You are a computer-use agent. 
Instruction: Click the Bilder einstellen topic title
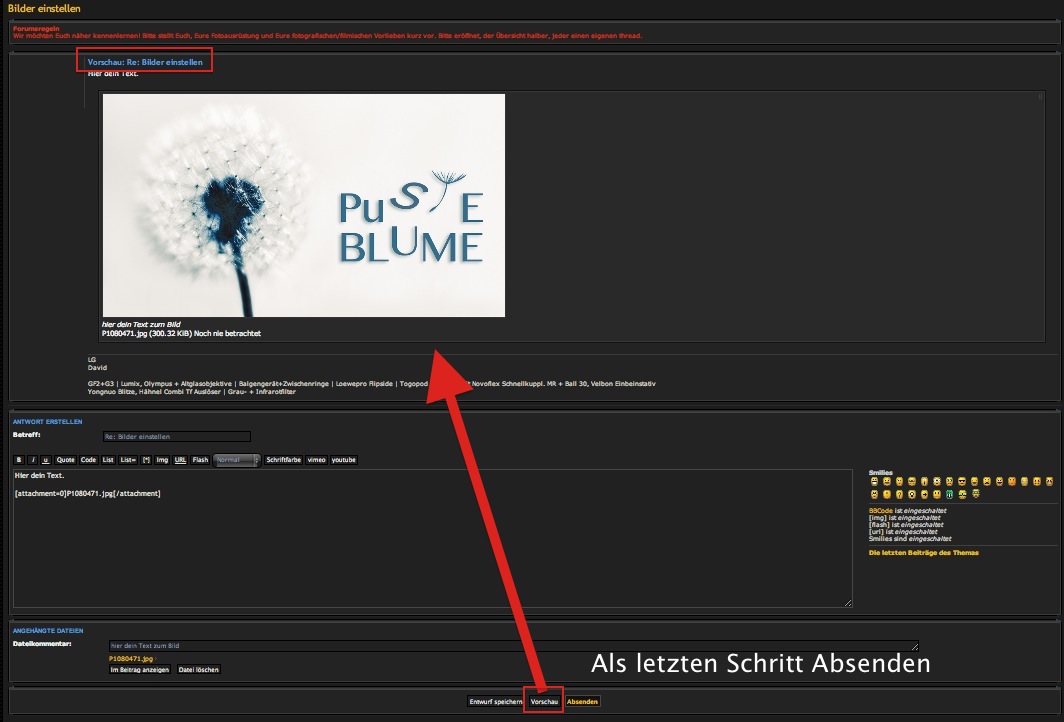(44, 9)
